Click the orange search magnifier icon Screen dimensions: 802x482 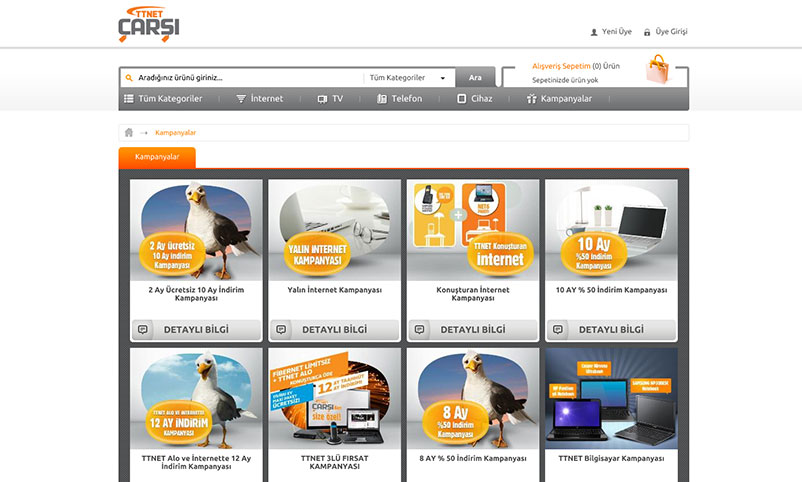129,78
